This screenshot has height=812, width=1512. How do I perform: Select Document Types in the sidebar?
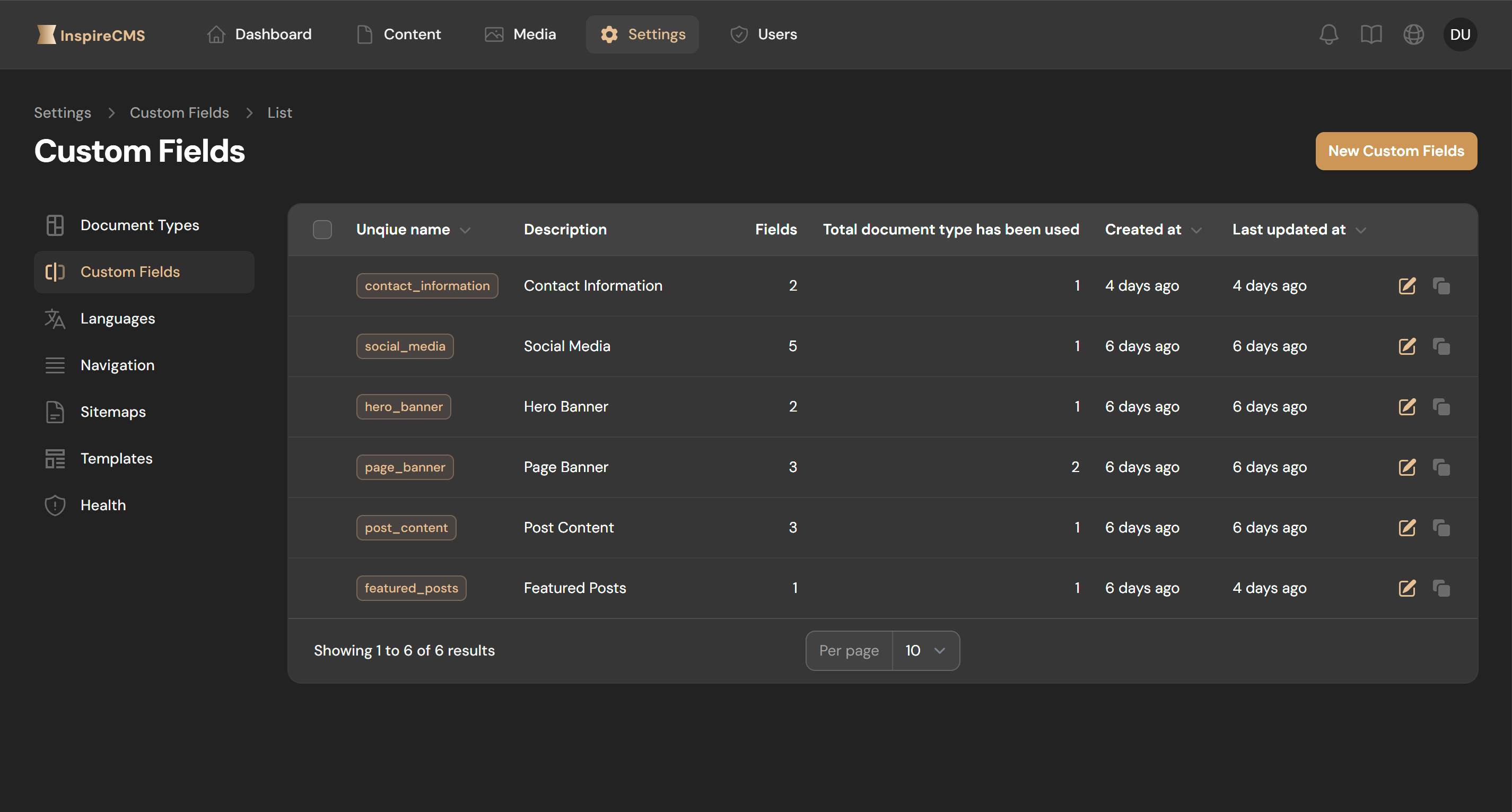(144, 225)
